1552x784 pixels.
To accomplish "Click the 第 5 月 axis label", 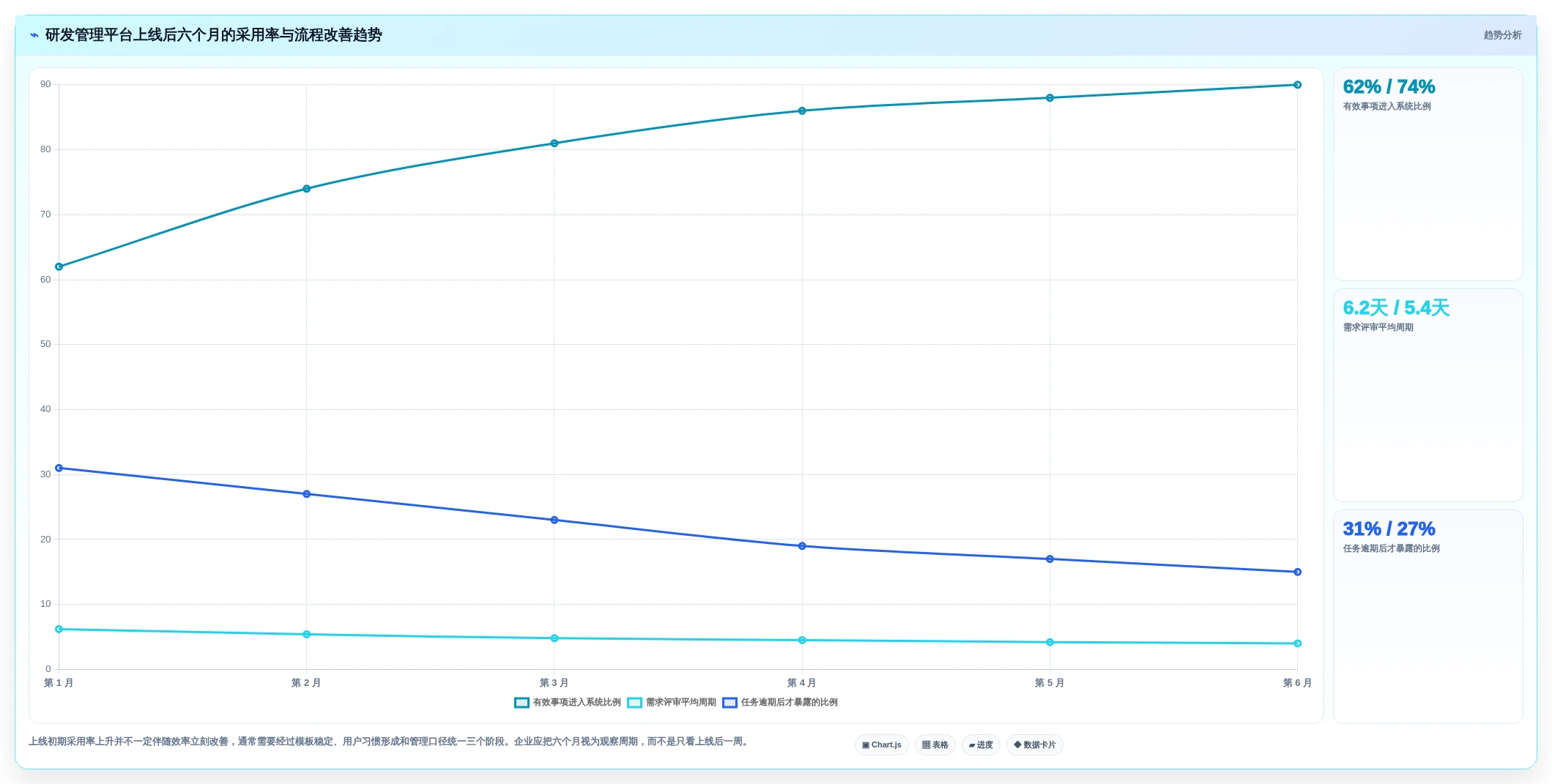I will tap(1049, 683).
